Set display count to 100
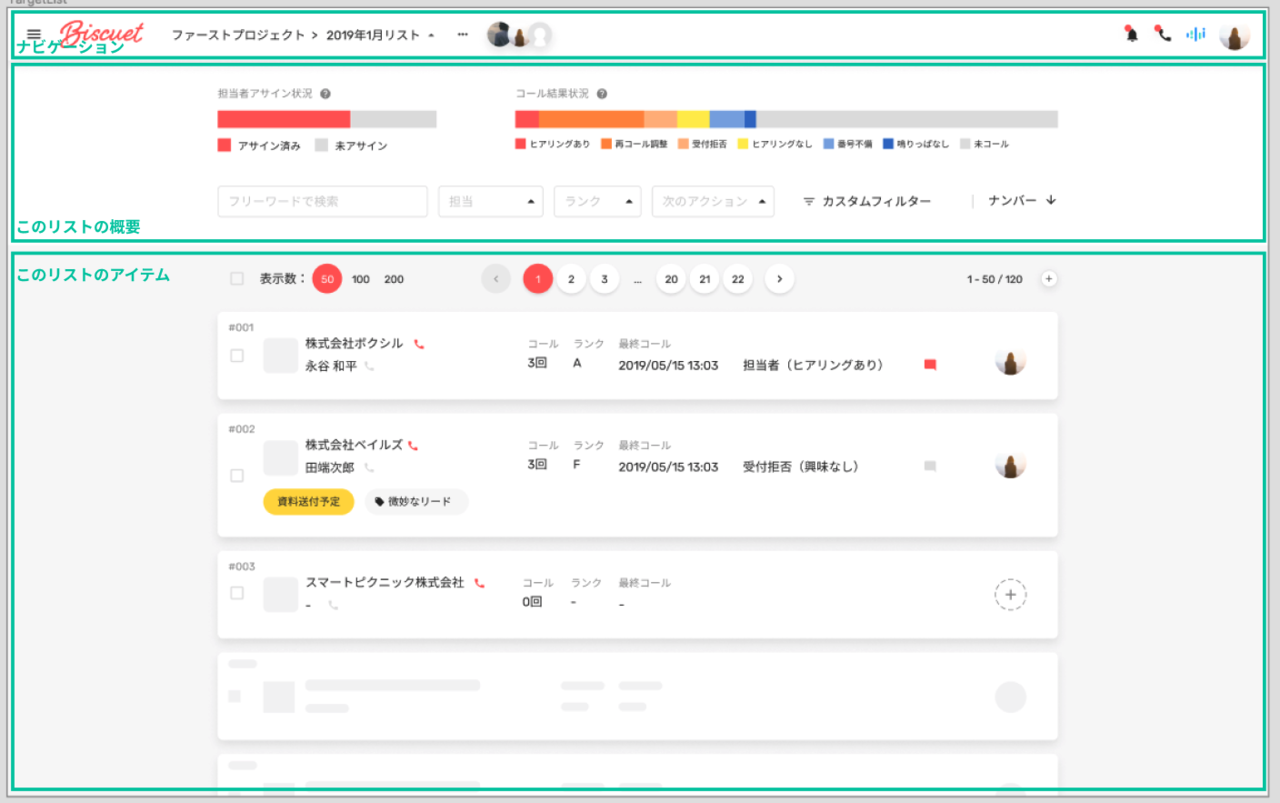 [x=361, y=279]
